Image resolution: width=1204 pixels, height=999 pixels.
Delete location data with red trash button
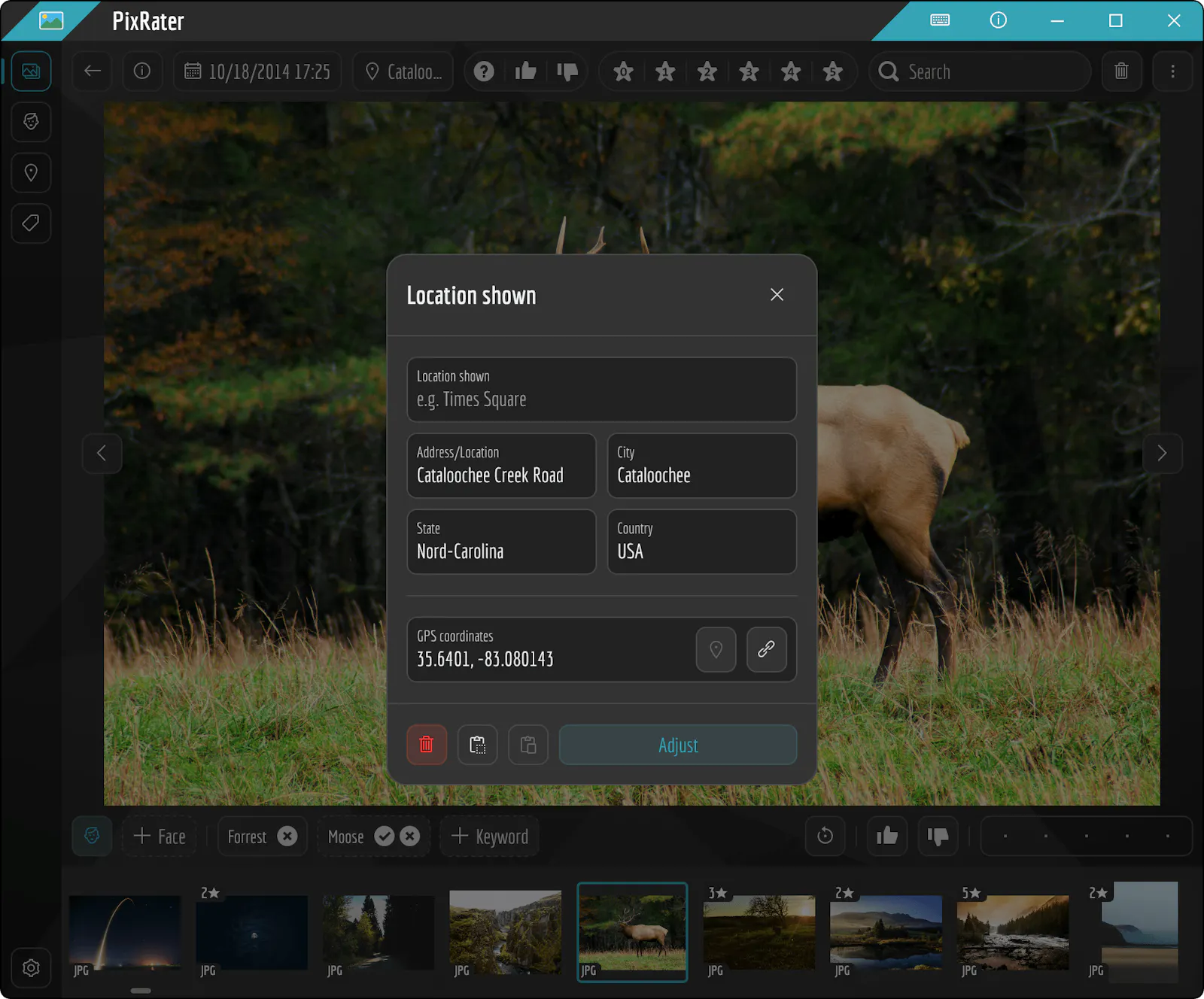tap(427, 745)
